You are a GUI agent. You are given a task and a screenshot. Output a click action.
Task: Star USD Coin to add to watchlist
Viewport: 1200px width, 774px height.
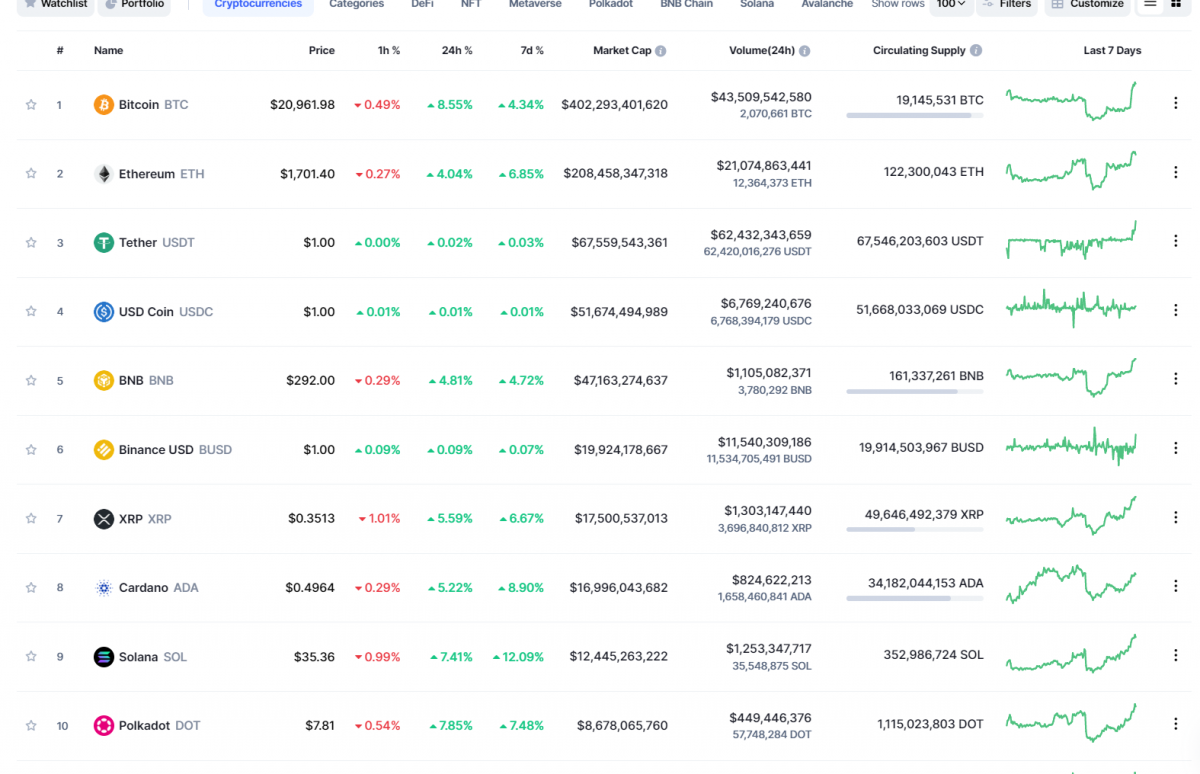click(31, 311)
